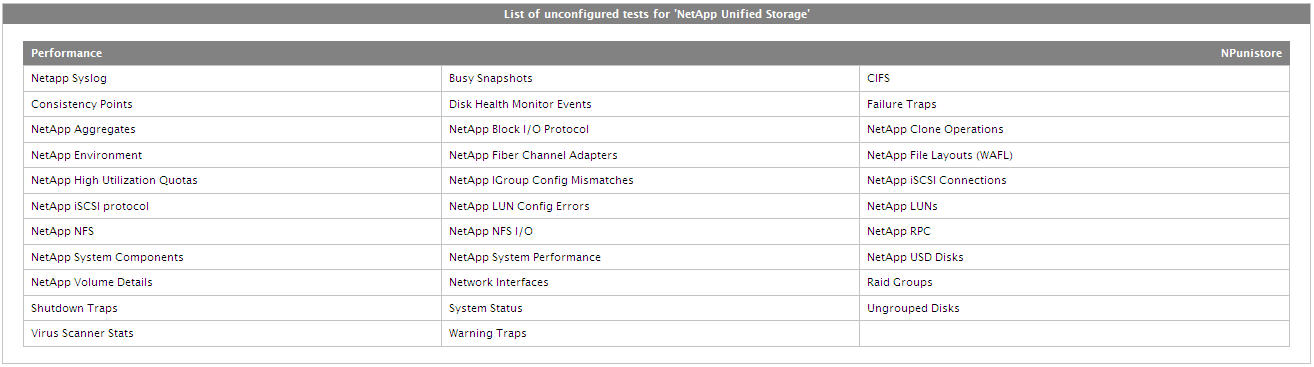
Task: Open the Warning Traps test
Action: (x=487, y=333)
